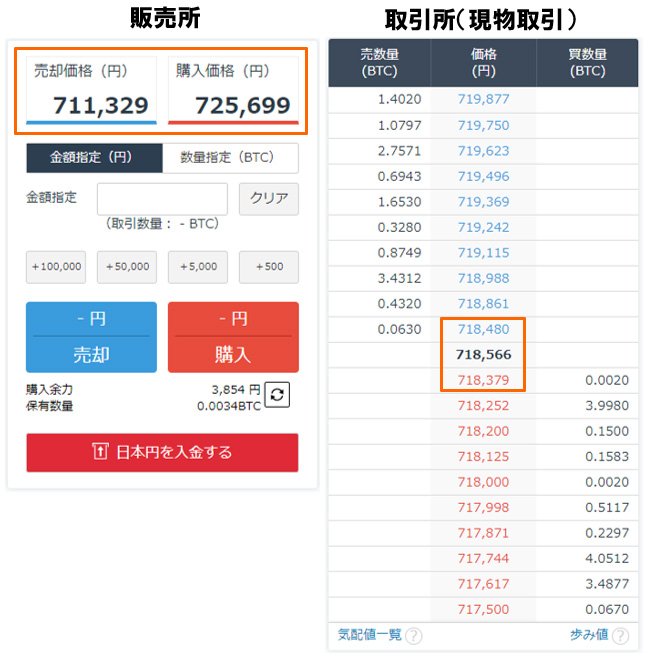648x659 pixels.
Task: Add +5,000 yen to amount
Action: [198, 267]
